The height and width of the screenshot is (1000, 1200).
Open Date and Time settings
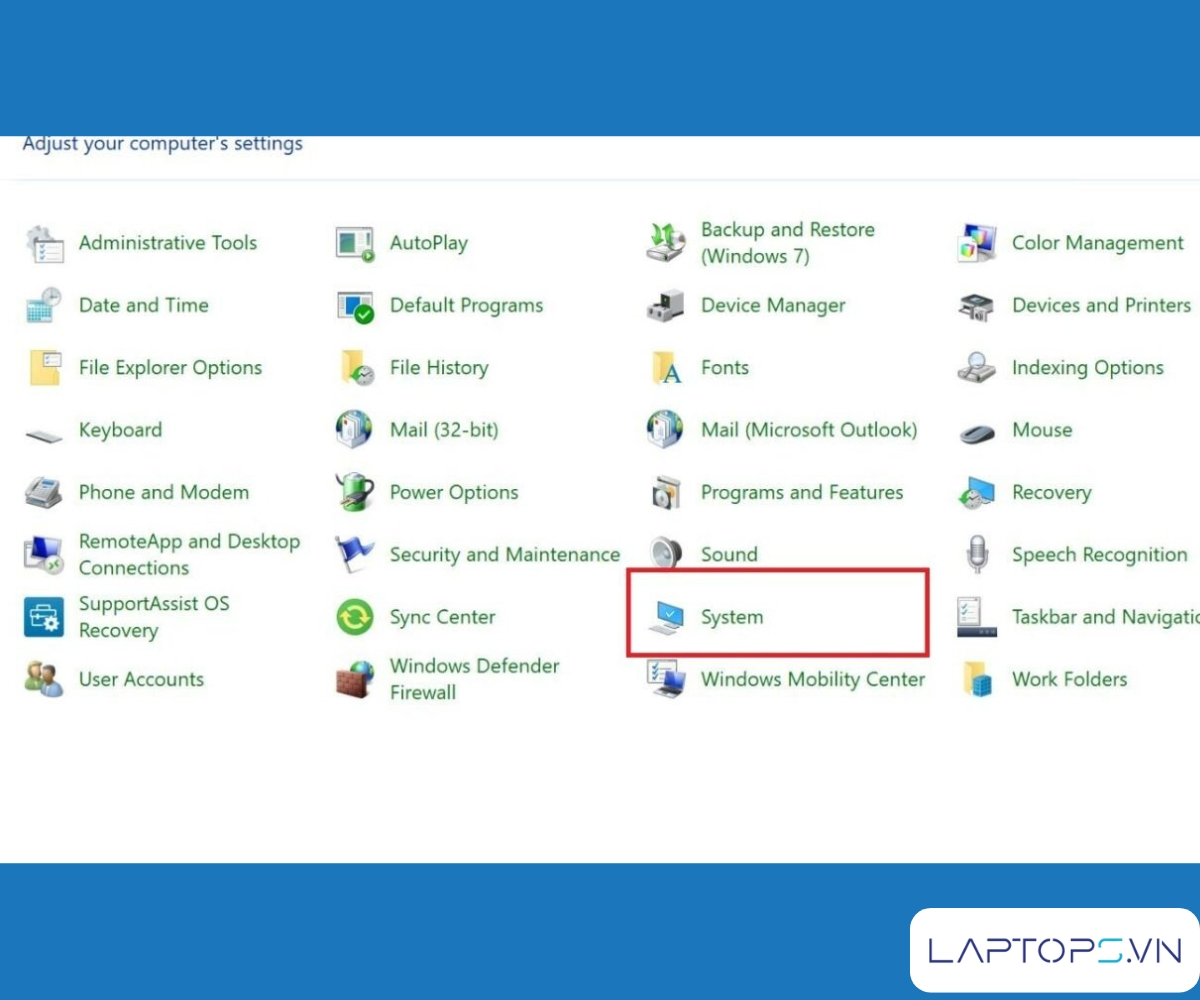pyautogui.click(x=143, y=306)
